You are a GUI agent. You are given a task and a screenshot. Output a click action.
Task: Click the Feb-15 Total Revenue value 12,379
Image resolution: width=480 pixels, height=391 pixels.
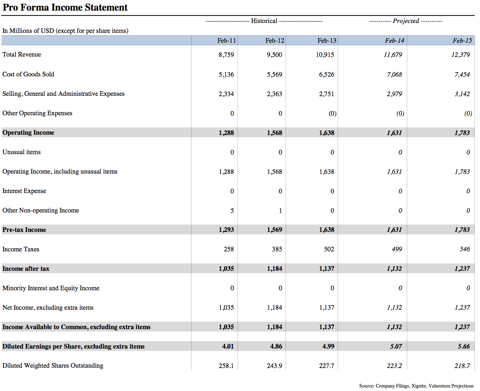(x=461, y=55)
